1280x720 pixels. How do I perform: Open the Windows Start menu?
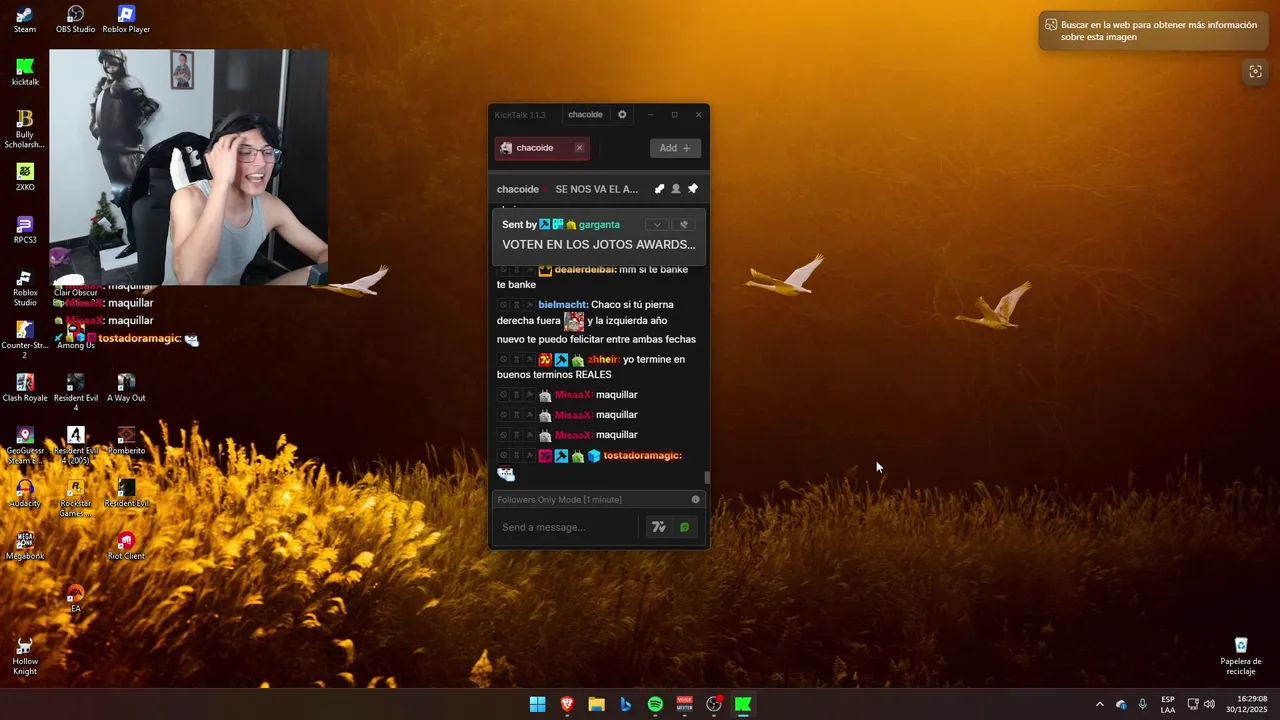tap(538, 704)
